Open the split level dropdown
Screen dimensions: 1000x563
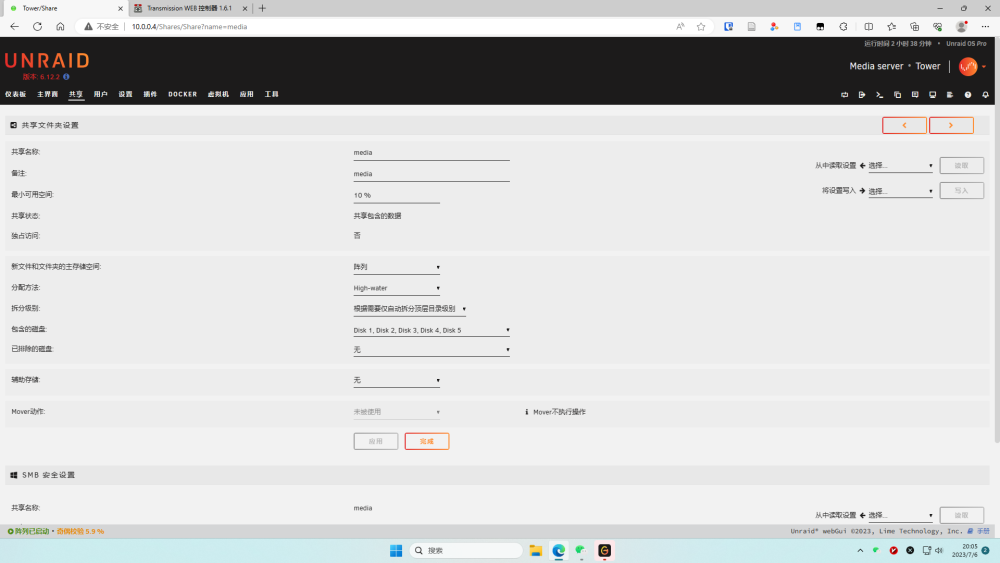(x=409, y=309)
